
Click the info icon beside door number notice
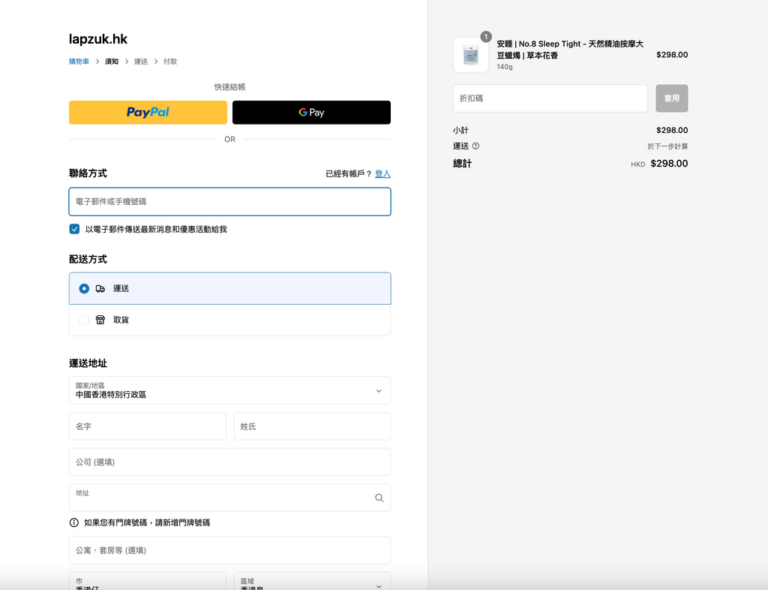pyautogui.click(x=74, y=522)
